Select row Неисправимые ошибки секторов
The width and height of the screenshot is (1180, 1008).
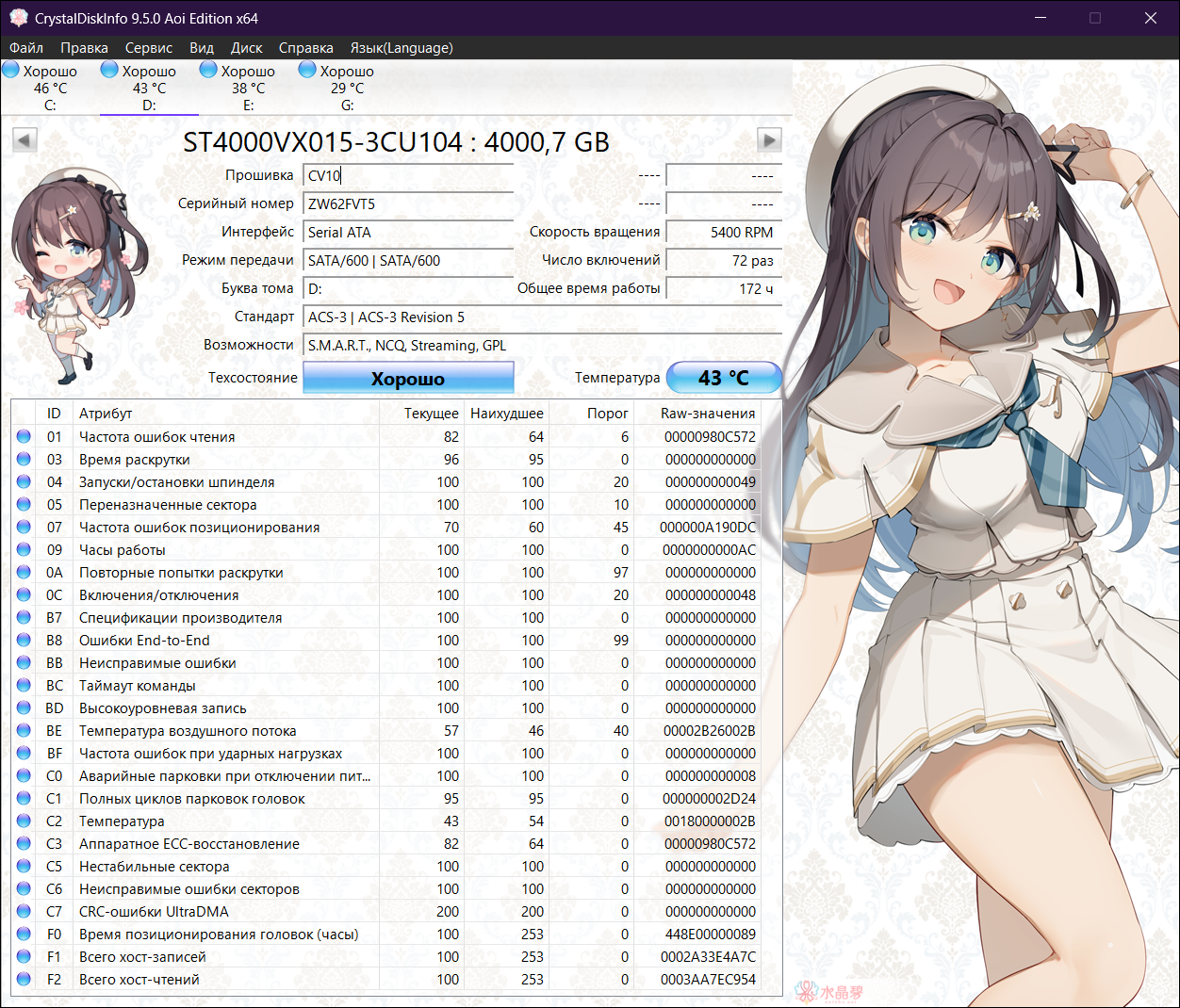click(x=386, y=888)
